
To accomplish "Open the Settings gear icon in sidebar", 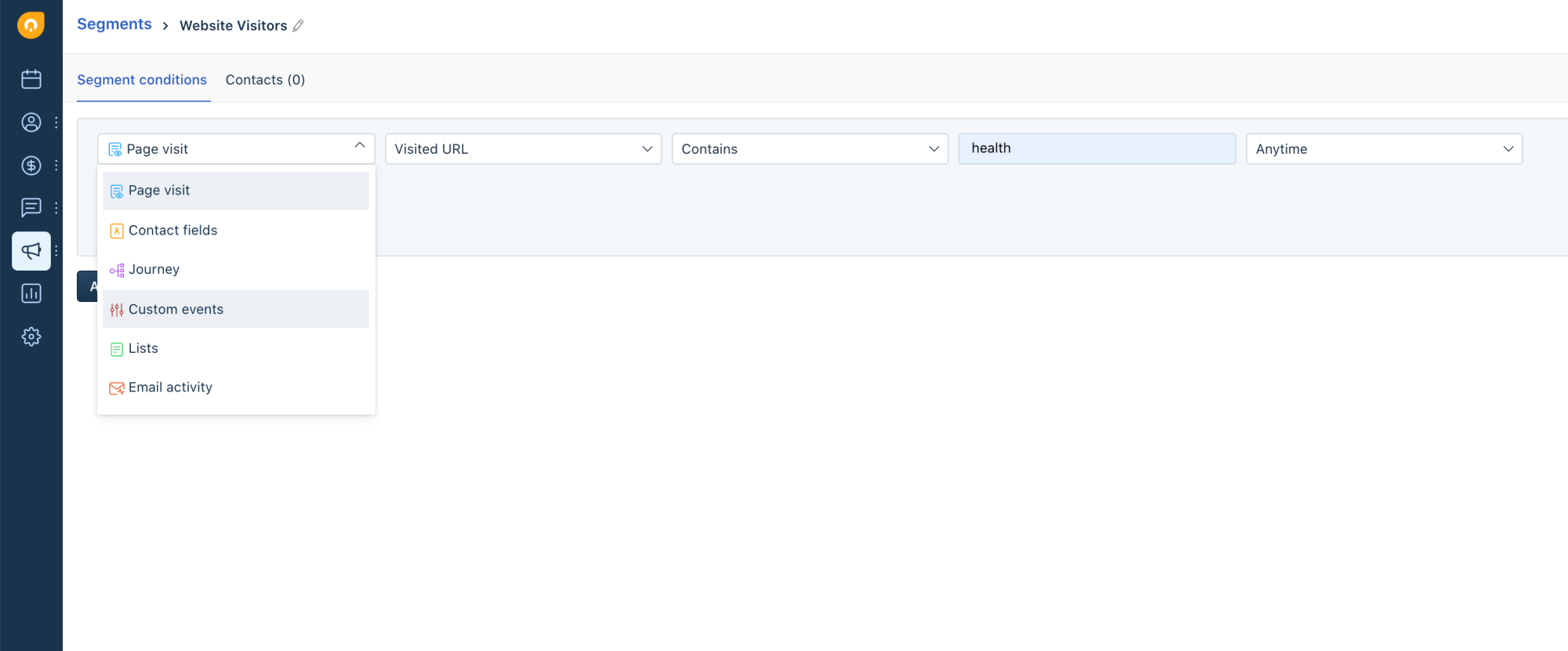I will (31, 336).
